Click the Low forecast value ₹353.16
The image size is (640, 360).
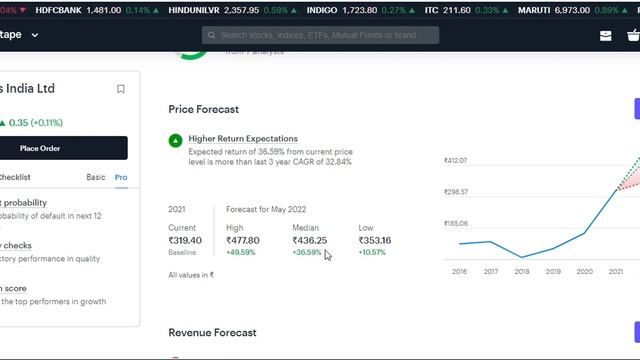[375, 240]
